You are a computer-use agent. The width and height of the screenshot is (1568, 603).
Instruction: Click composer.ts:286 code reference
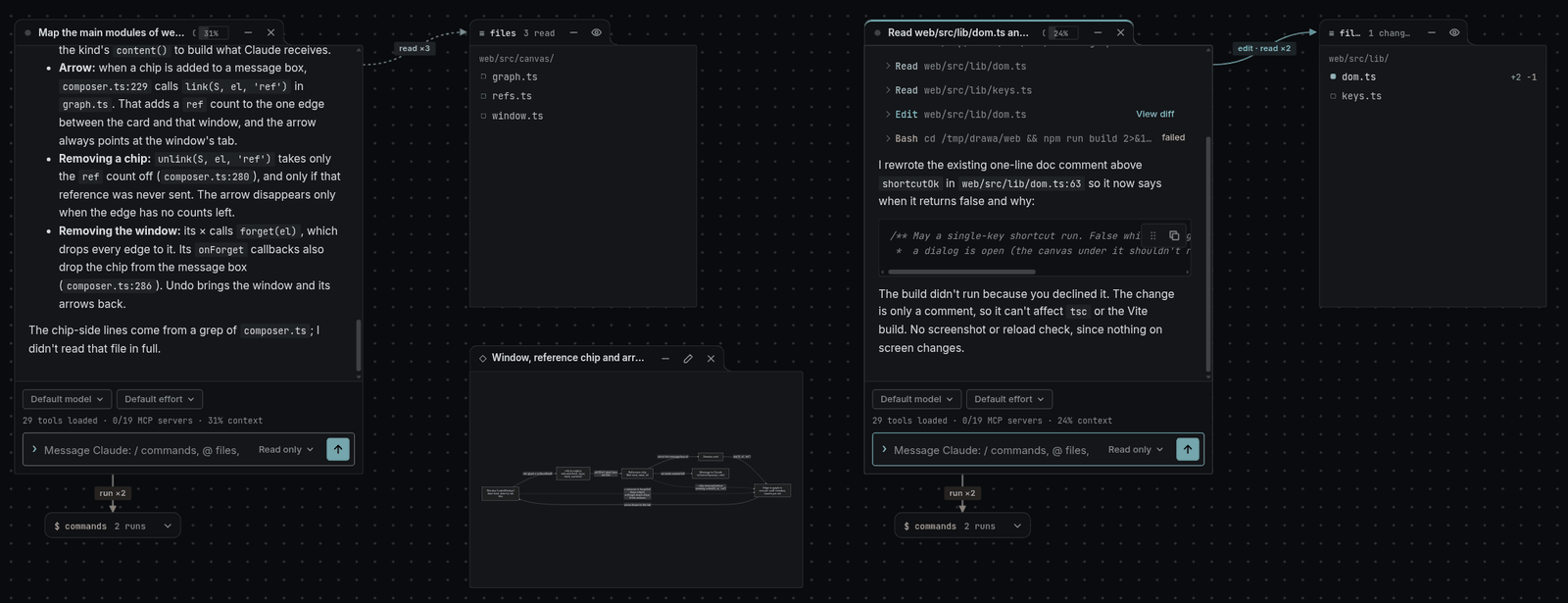coord(109,285)
